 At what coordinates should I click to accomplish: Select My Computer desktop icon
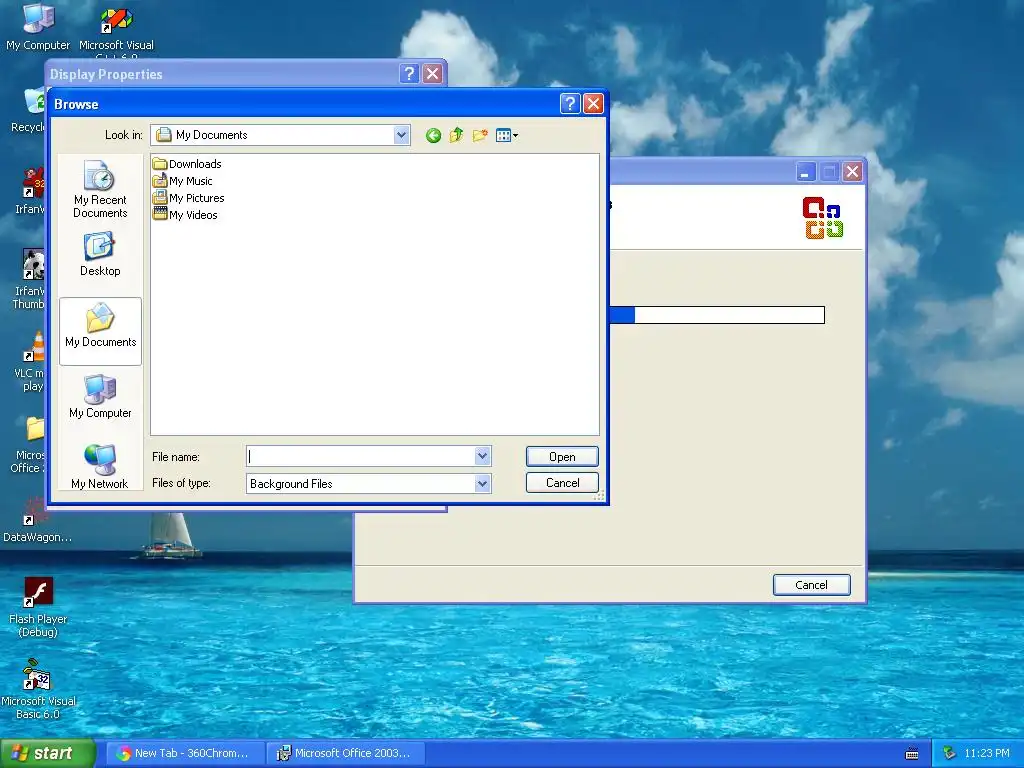[x=38, y=27]
